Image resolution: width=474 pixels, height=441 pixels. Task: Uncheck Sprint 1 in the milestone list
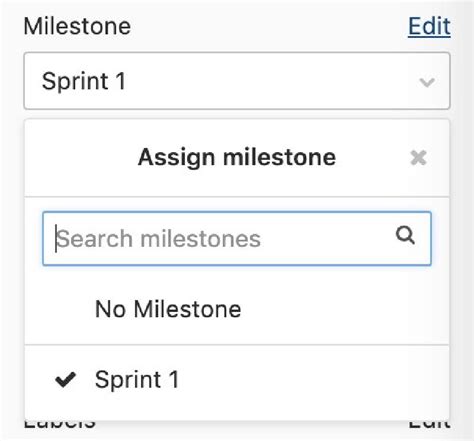click(x=237, y=380)
